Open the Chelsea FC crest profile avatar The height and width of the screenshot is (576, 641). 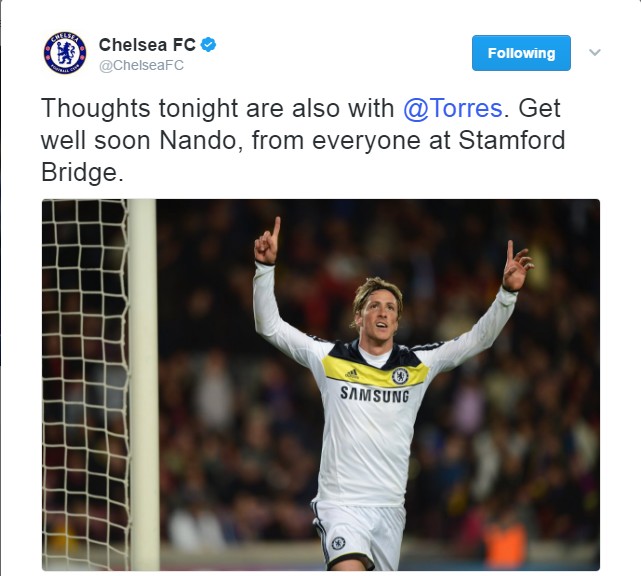[x=65, y=53]
